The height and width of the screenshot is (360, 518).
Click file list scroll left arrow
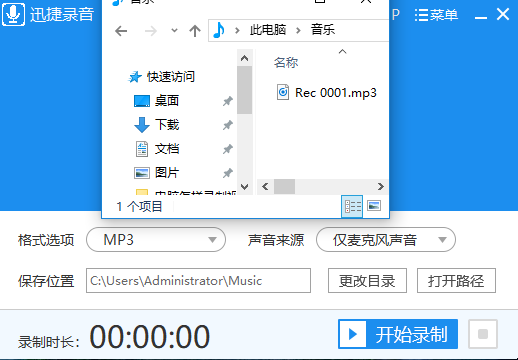click(x=265, y=186)
